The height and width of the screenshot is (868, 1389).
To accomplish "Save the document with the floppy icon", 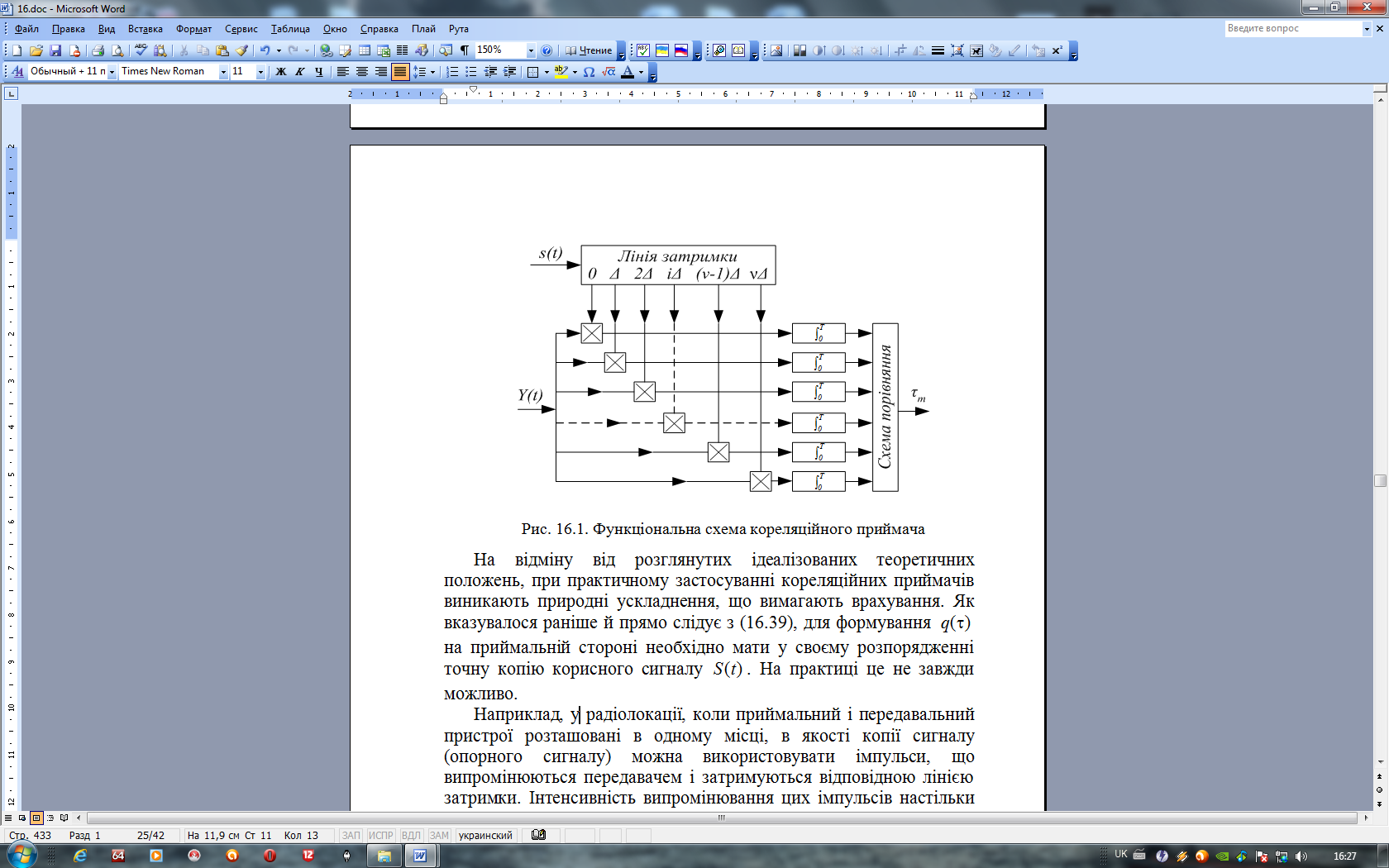I will pos(55,50).
